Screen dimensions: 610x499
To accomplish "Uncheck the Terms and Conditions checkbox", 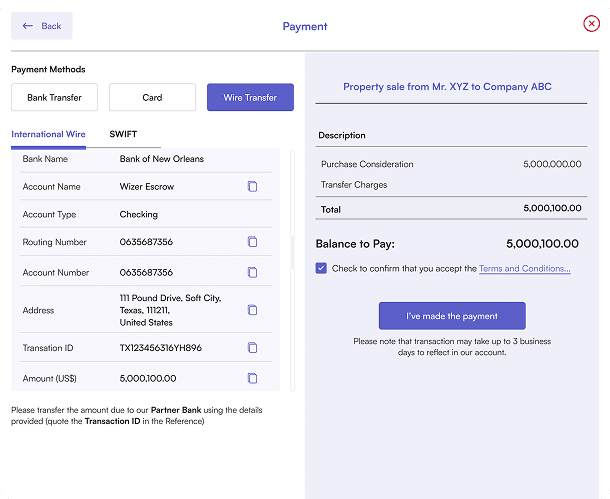I will pyautogui.click(x=321, y=268).
